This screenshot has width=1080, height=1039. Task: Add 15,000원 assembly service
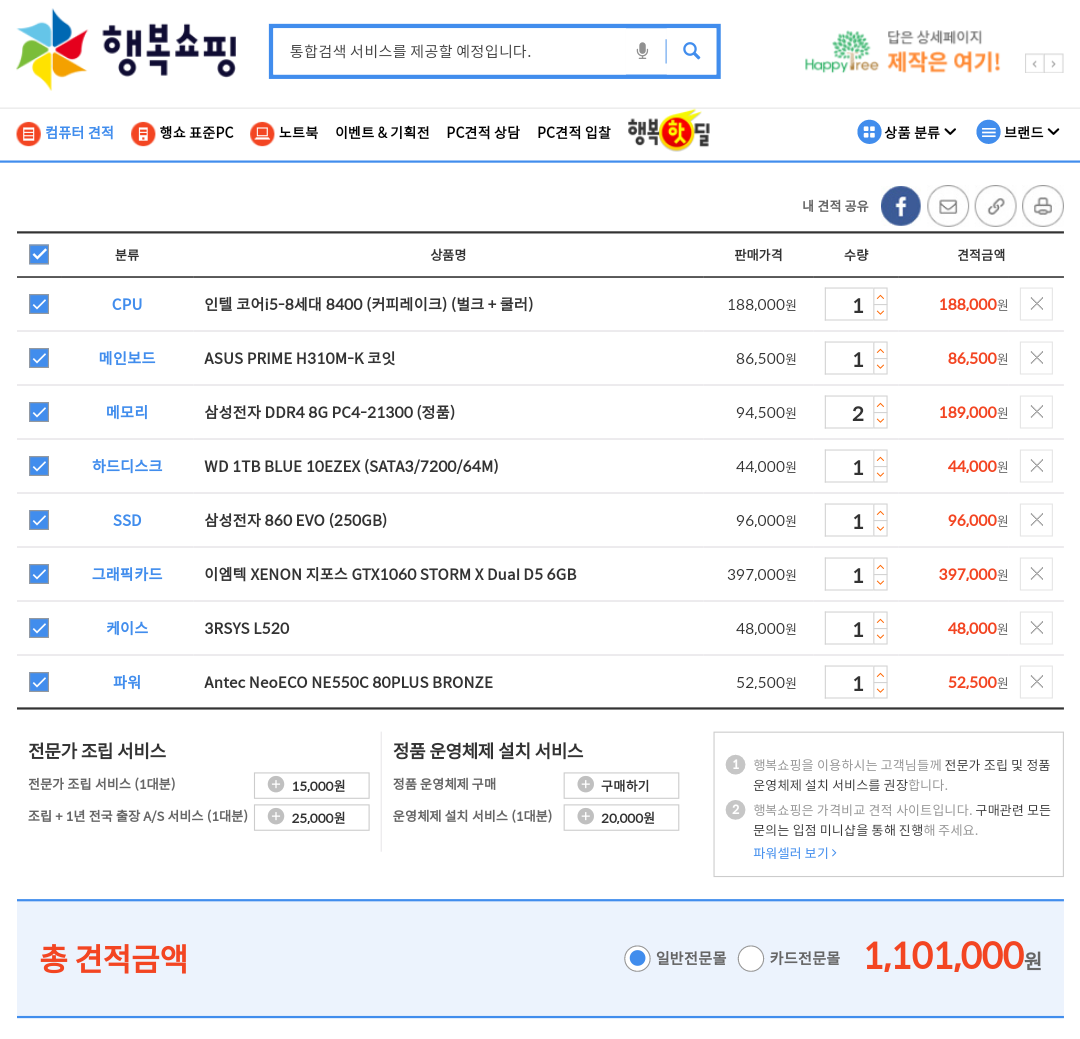(311, 785)
